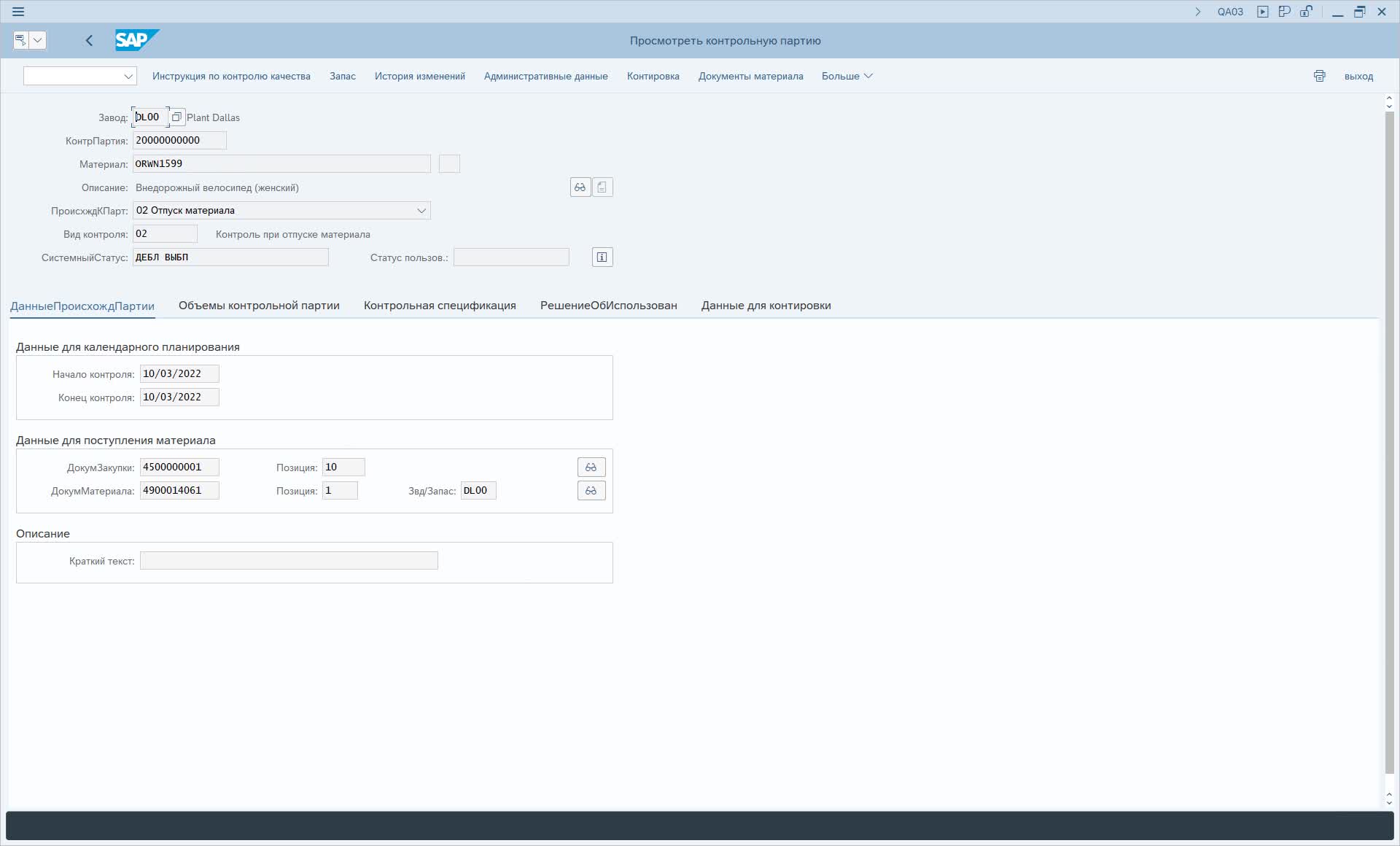This screenshot has width=1400, height=846.
Task: Open the command field dropdown
Action: tap(128, 76)
